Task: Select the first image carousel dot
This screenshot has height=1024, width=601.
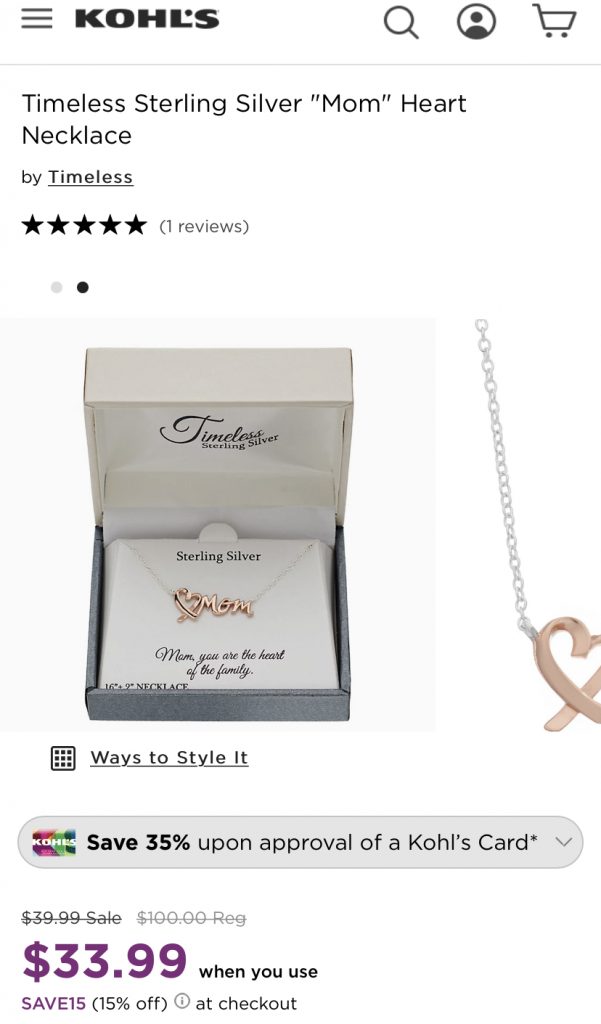Action: 57,287
